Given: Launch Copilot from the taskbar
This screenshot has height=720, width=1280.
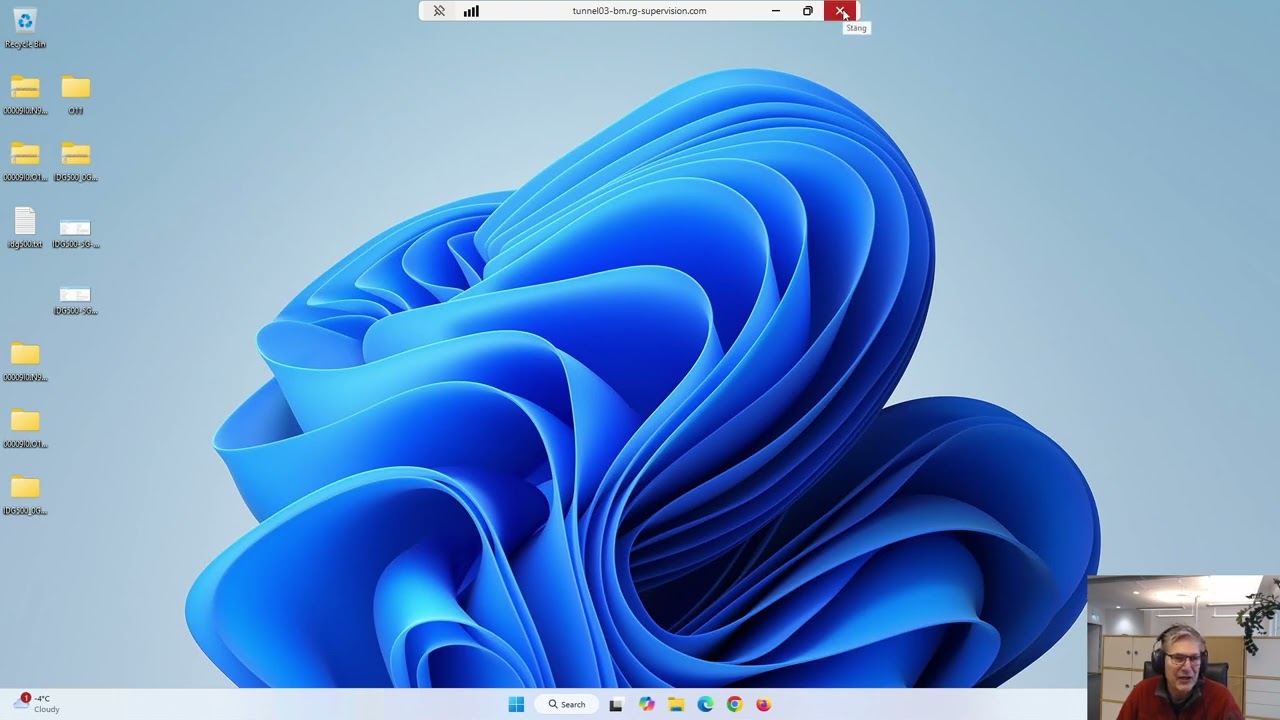Looking at the screenshot, I should pyautogui.click(x=647, y=704).
